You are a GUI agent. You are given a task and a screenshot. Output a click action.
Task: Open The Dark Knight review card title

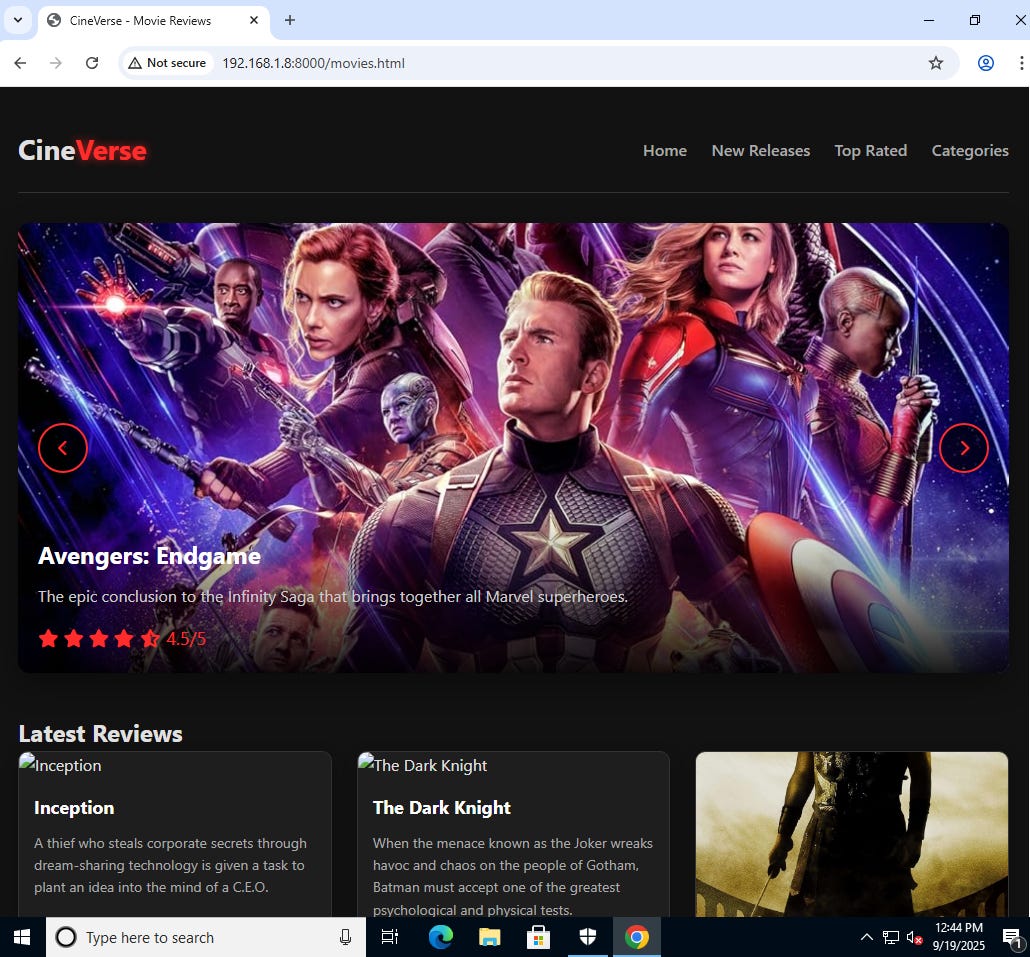click(441, 807)
